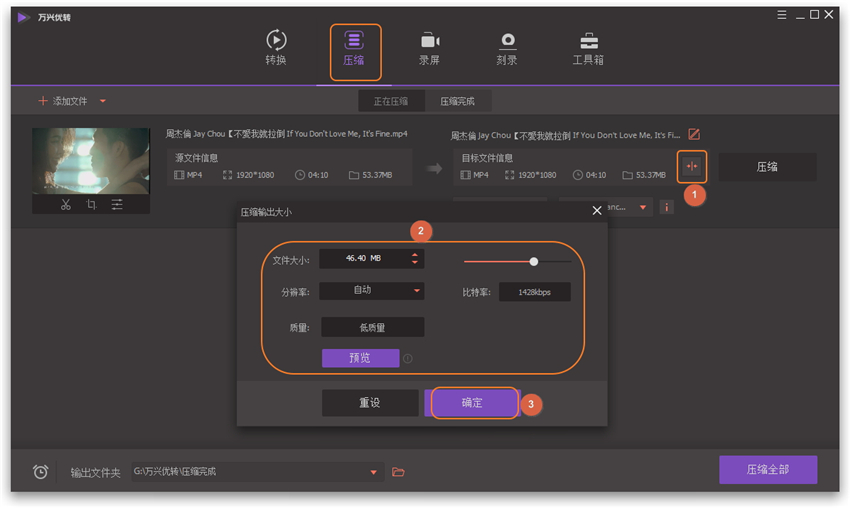Viewport: 850px width, 508px height.
Task: Click the red rename edit icon by the filename
Action: 694,134
